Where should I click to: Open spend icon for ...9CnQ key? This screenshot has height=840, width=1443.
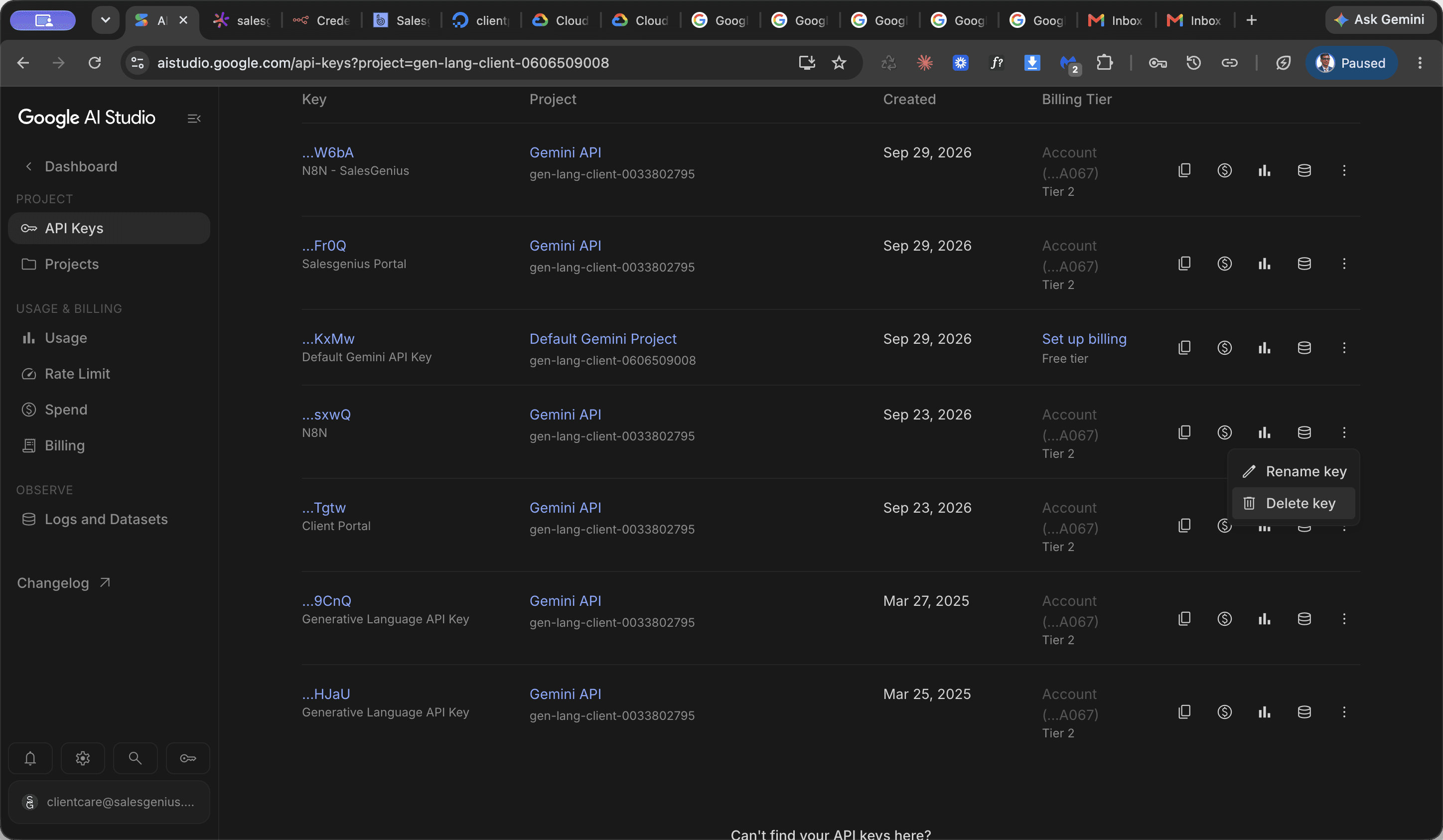[1224, 618]
